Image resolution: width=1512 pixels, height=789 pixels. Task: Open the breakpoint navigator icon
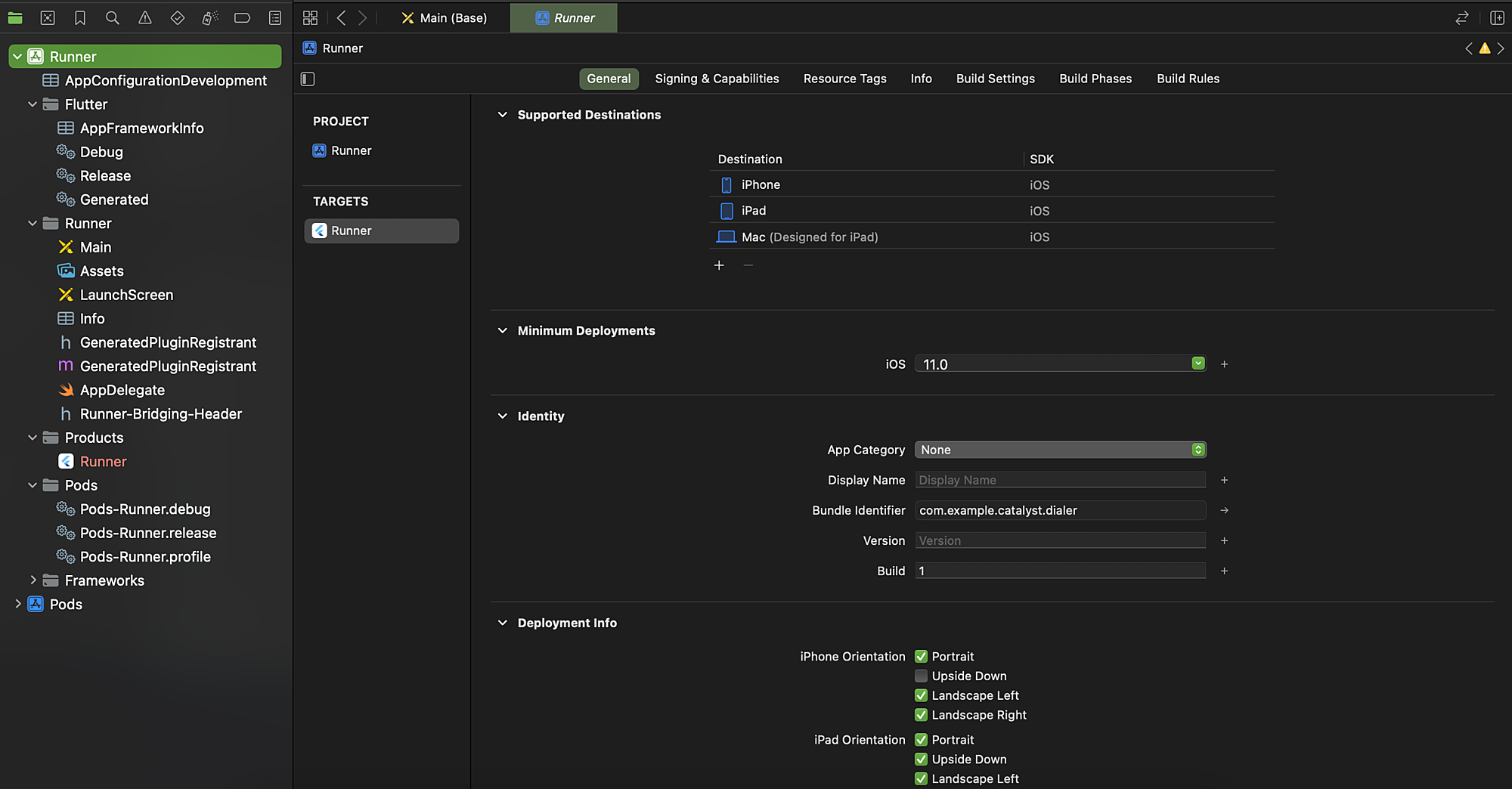tap(243, 17)
